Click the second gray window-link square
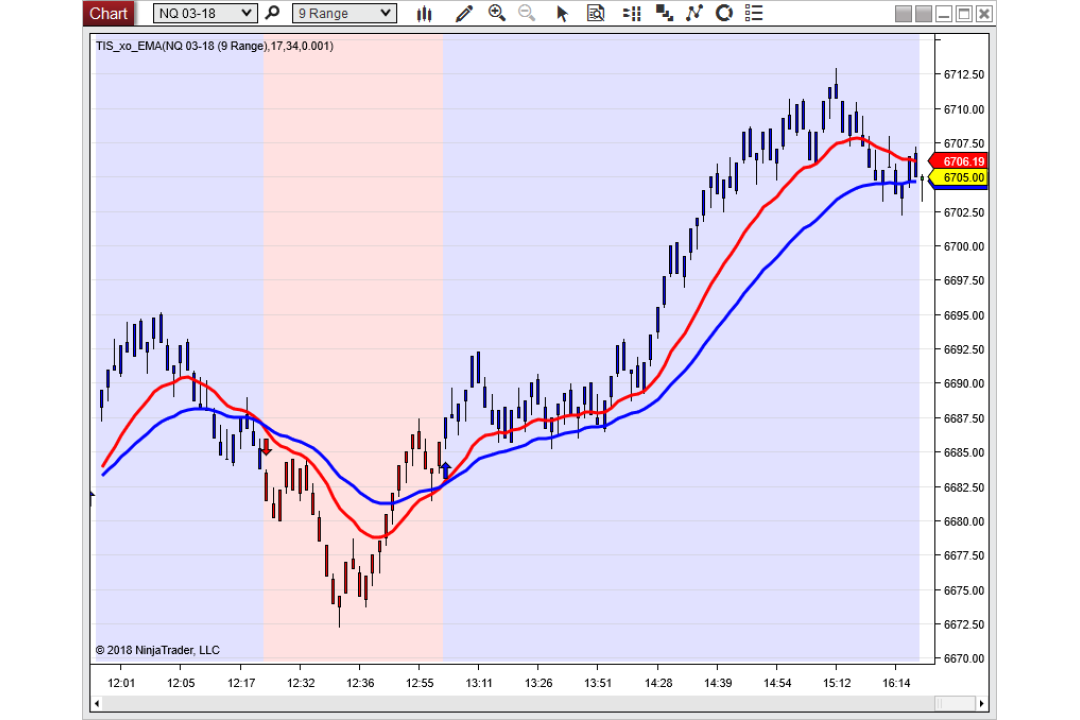This screenshot has height=720, width=1080. pos(923,13)
